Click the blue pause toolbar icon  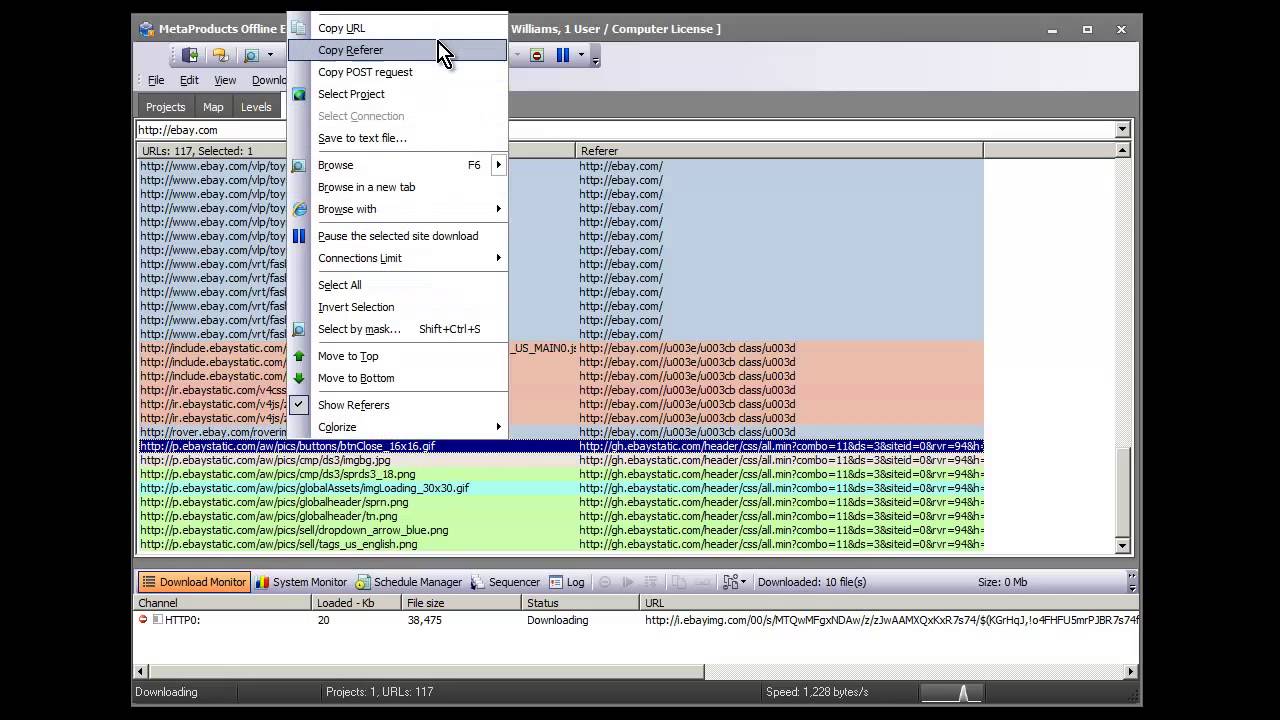click(563, 55)
